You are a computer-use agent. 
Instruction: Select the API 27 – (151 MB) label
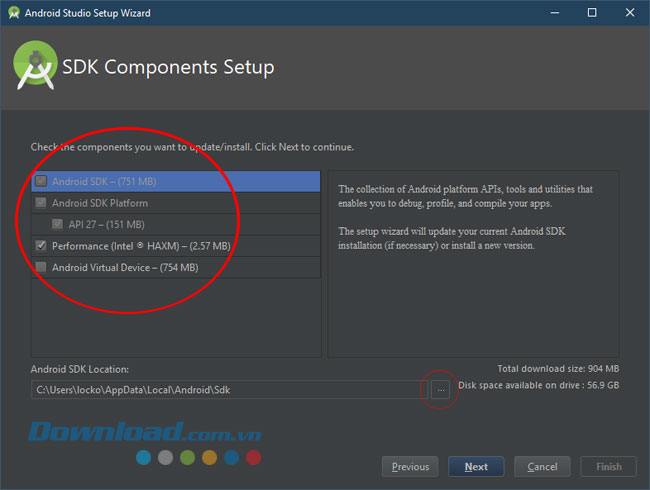pos(107,225)
